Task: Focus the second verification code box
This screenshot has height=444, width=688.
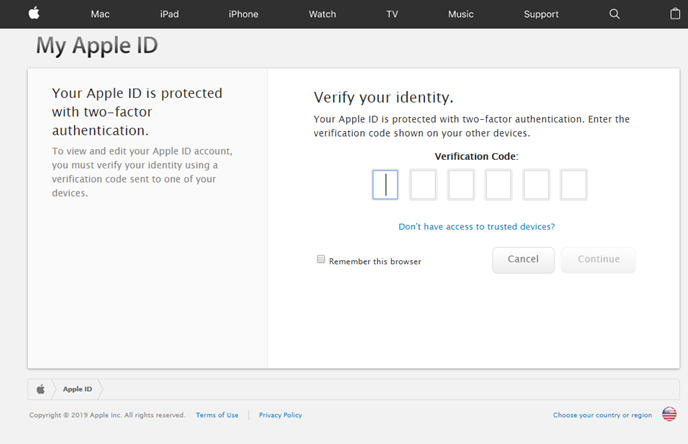Action: (x=423, y=185)
